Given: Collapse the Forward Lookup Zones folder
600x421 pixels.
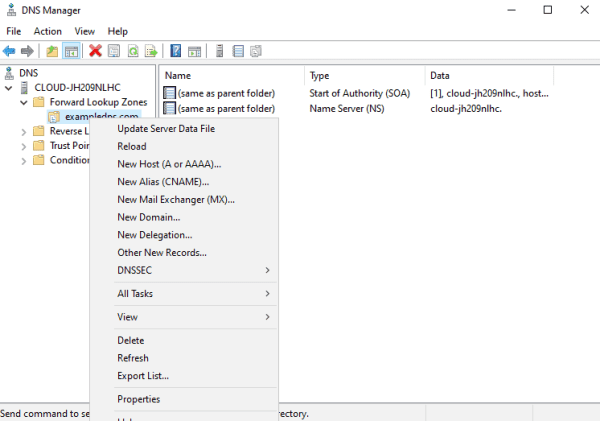Looking at the screenshot, I should (x=24, y=103).
